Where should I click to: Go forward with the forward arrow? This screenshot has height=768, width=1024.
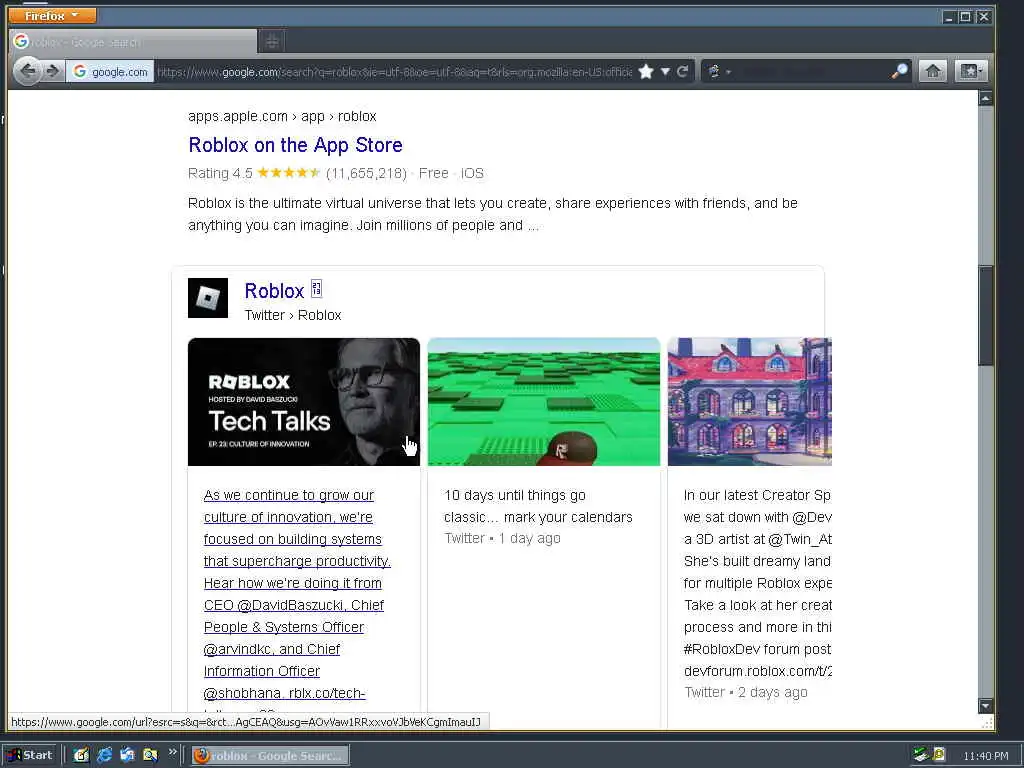pos(53,71)
